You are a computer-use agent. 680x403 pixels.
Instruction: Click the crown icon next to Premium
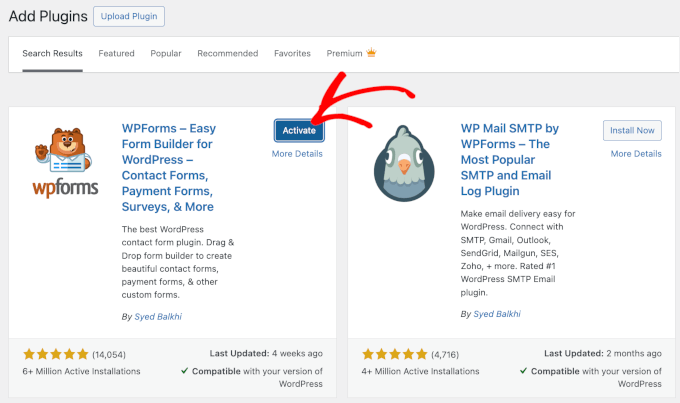372,53
